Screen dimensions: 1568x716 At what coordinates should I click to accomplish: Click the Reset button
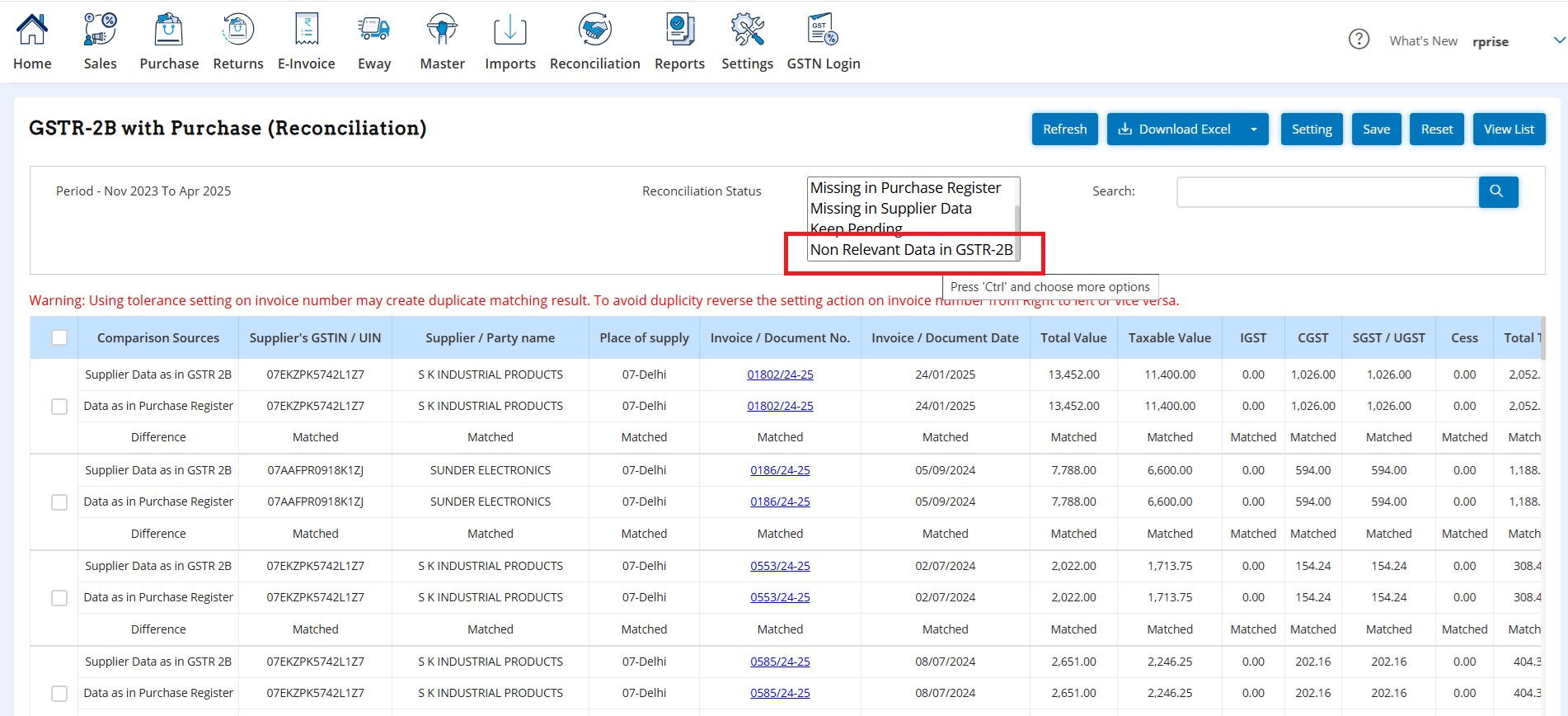point(1437,130)
